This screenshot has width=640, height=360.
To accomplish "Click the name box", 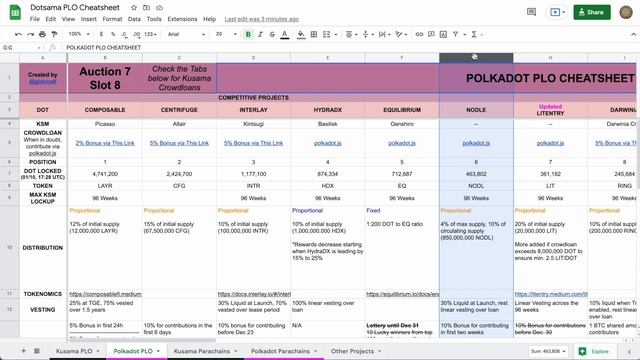I will [21, 48].
